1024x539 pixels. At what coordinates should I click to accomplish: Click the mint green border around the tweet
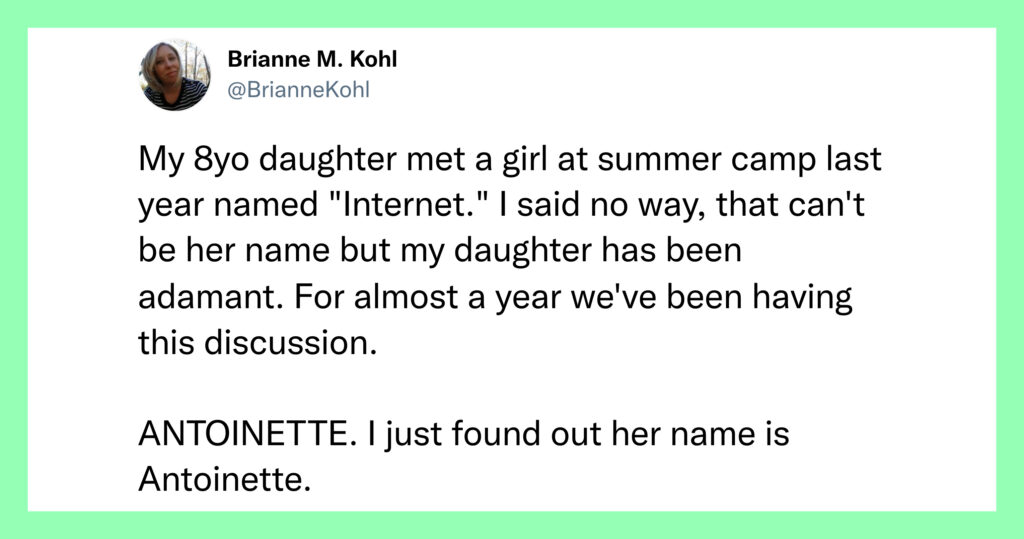[x=512, y=13]
